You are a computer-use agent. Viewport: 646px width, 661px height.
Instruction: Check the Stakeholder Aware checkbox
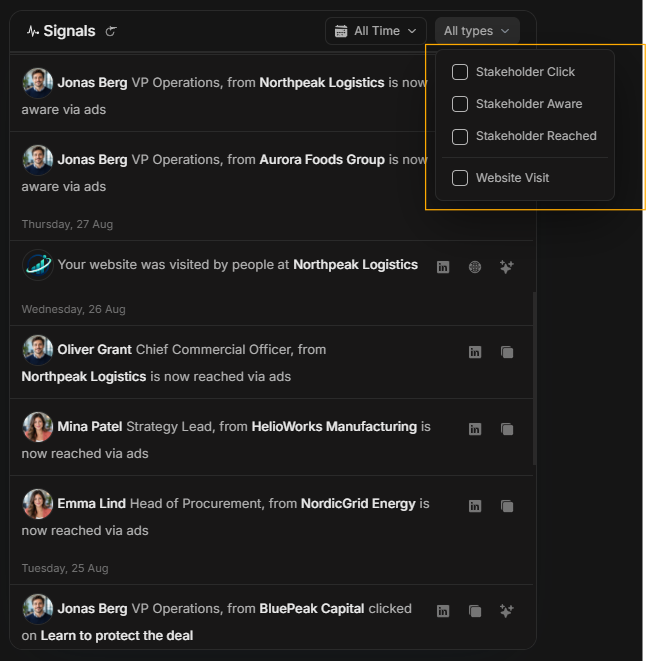[x=460, y=104]
